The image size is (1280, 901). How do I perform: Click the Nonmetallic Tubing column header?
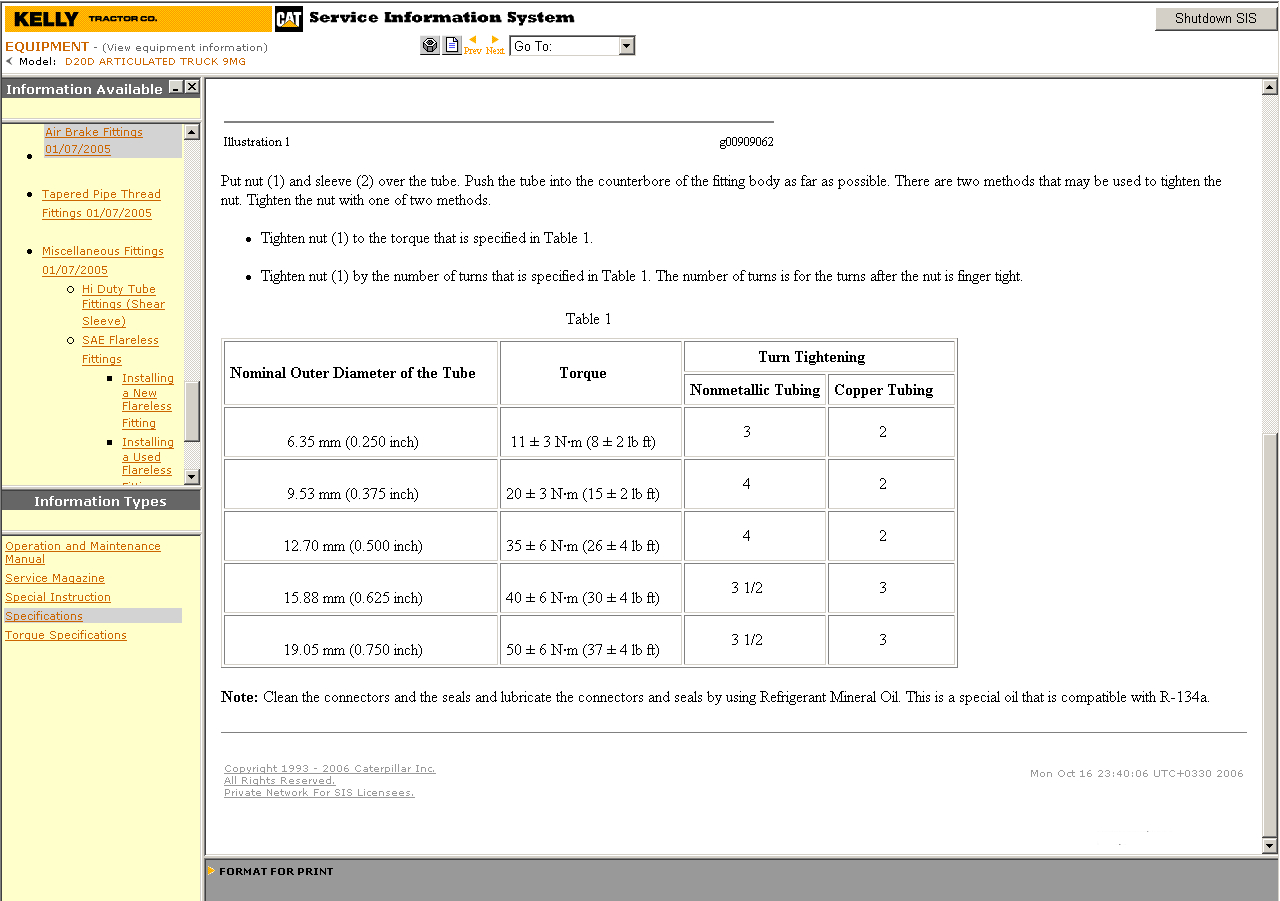pos(755,390)
